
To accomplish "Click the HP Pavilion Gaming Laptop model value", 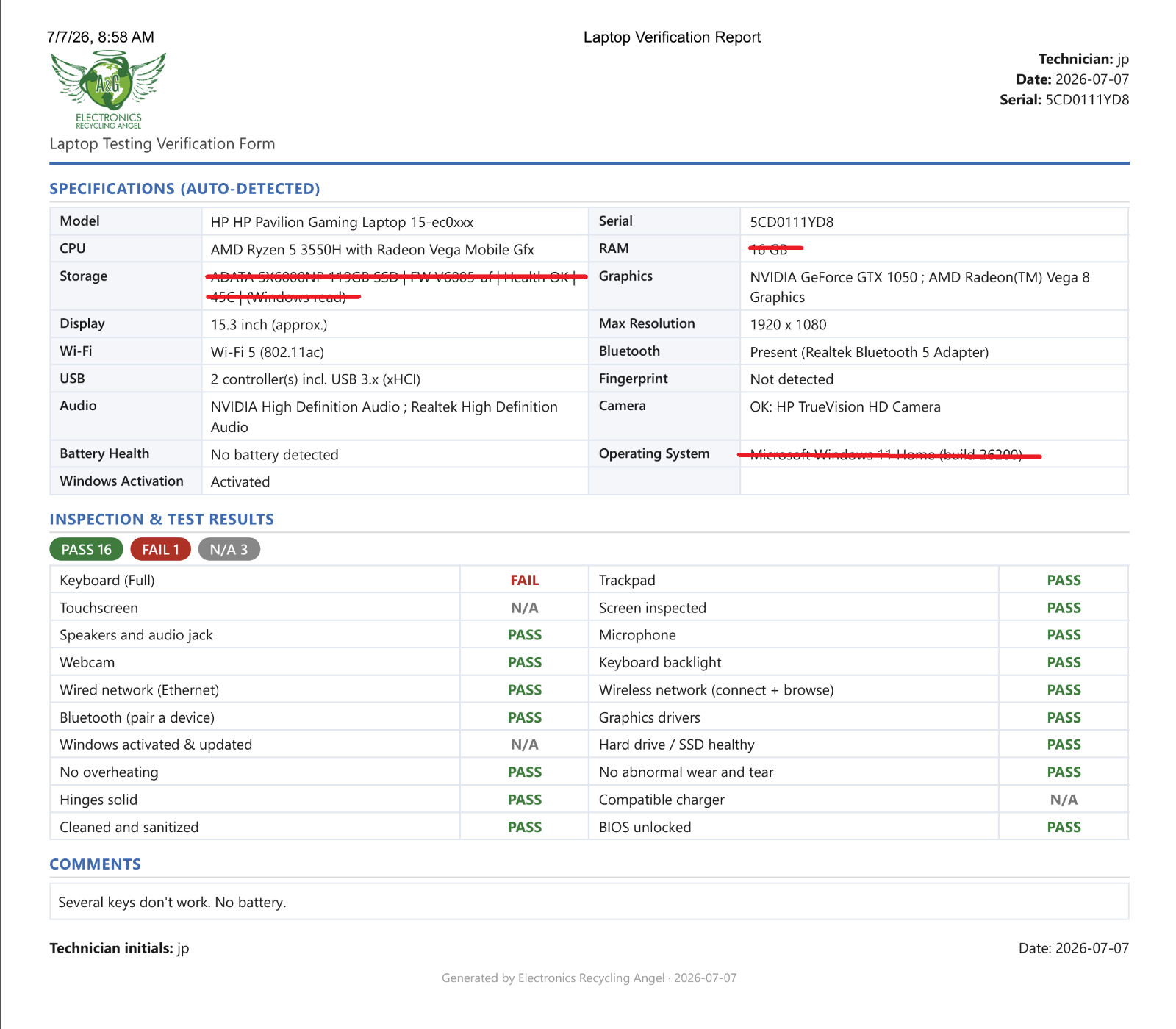I will pyautogui.click(x=342, y=222).
